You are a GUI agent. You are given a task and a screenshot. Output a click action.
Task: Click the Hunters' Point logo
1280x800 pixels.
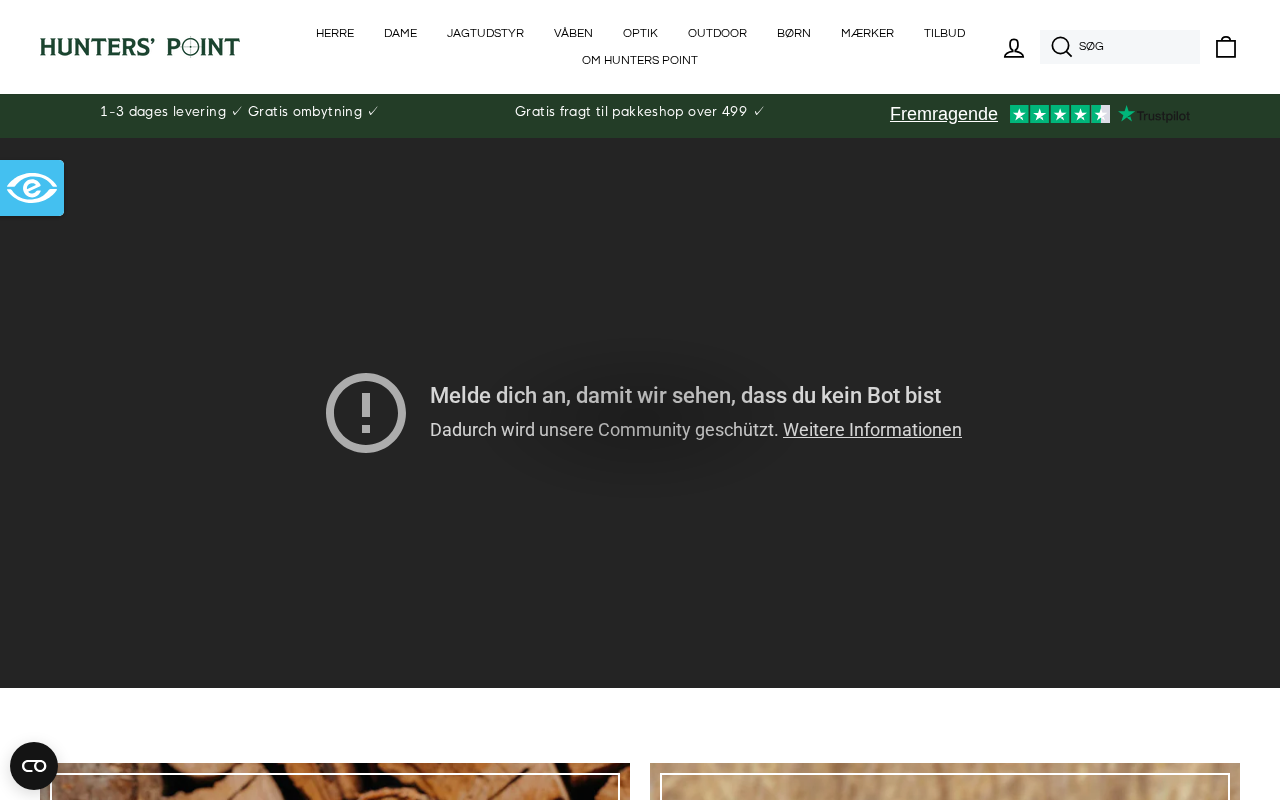click(x=140, y=47)
